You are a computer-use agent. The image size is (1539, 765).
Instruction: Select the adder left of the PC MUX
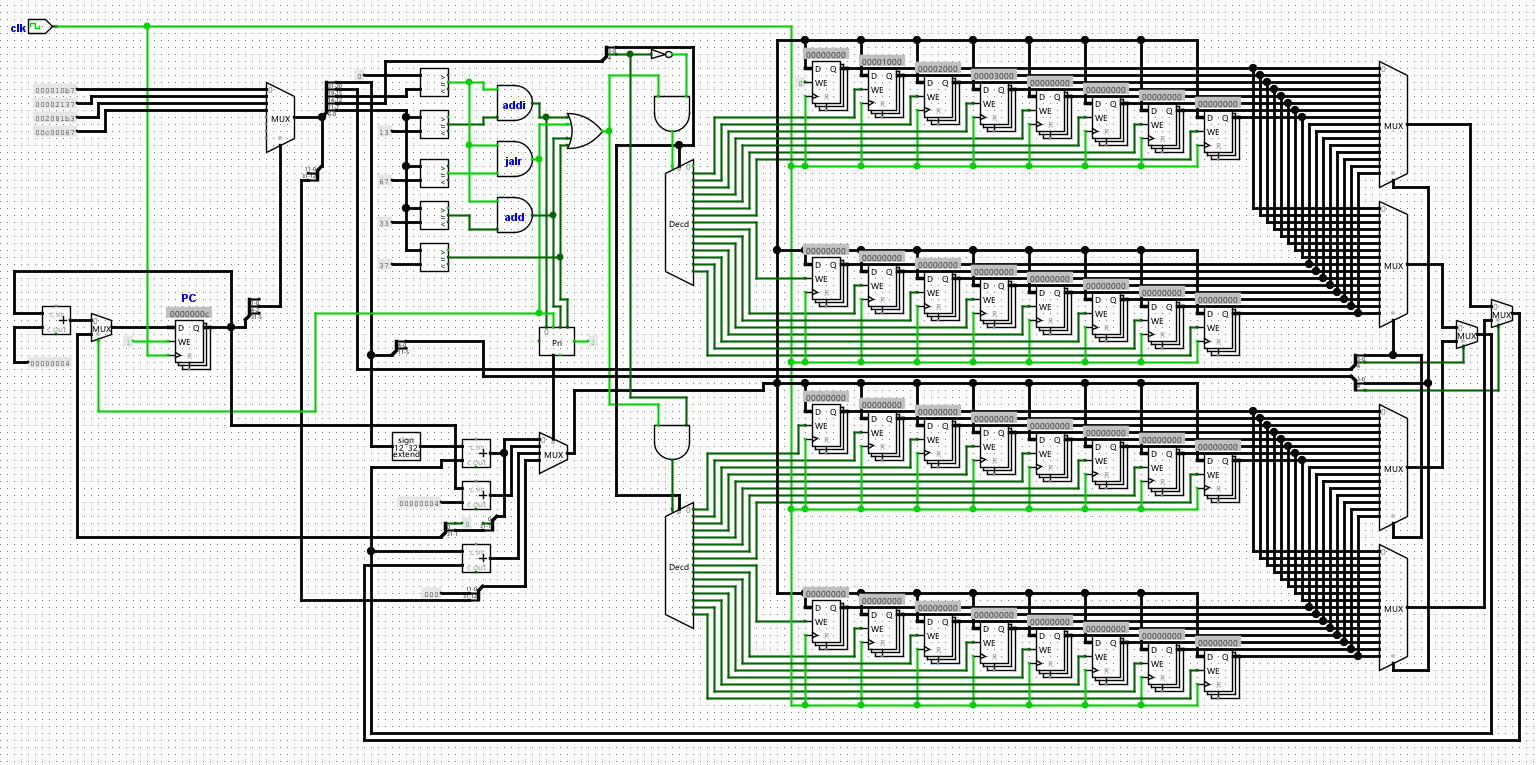click(x=56, y=320)
